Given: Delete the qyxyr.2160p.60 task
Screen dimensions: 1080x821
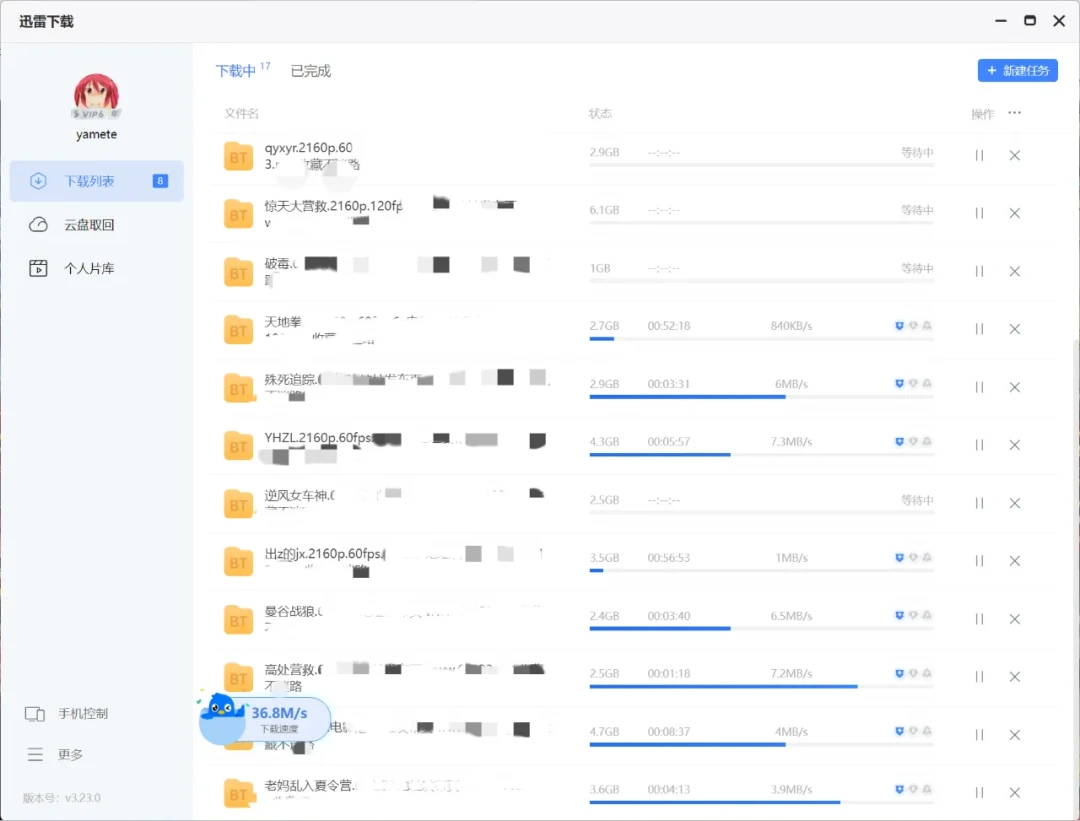Looking at the screenshot, I should 1015,156.
